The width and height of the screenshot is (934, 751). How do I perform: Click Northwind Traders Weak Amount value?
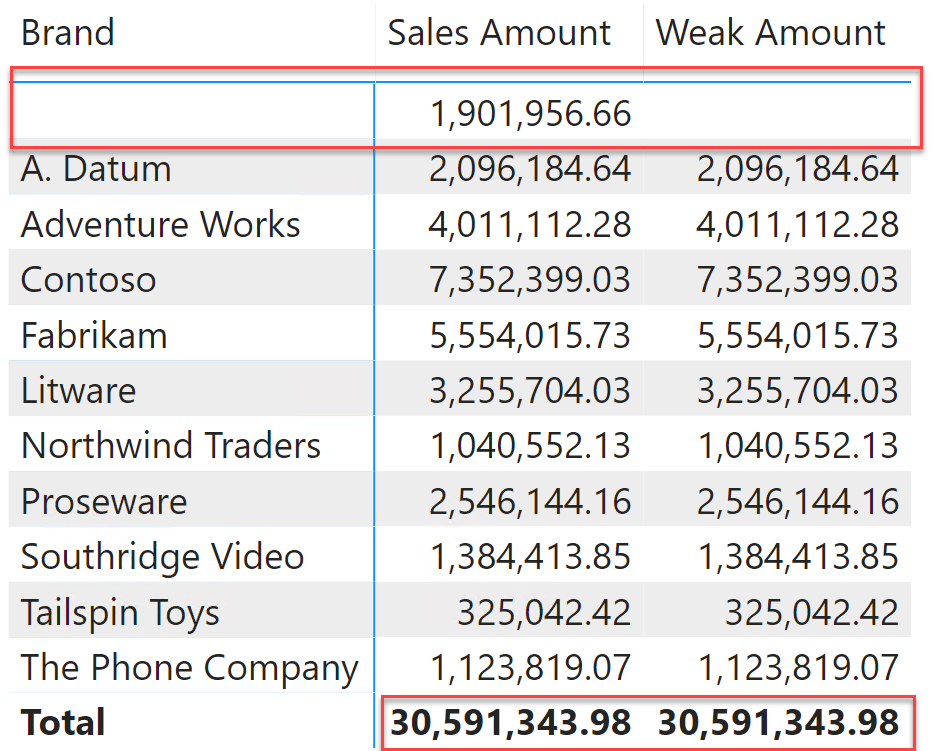[x=798, y=445]
